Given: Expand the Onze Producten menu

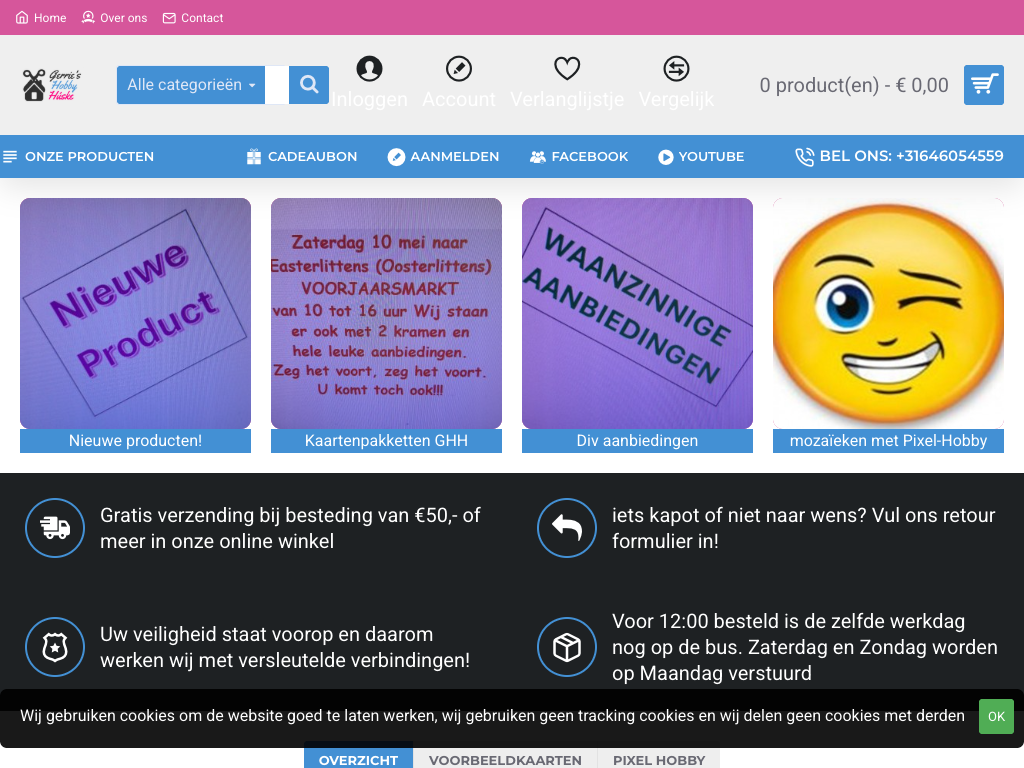Looking at the screenshot, I should tap(79, 157).
